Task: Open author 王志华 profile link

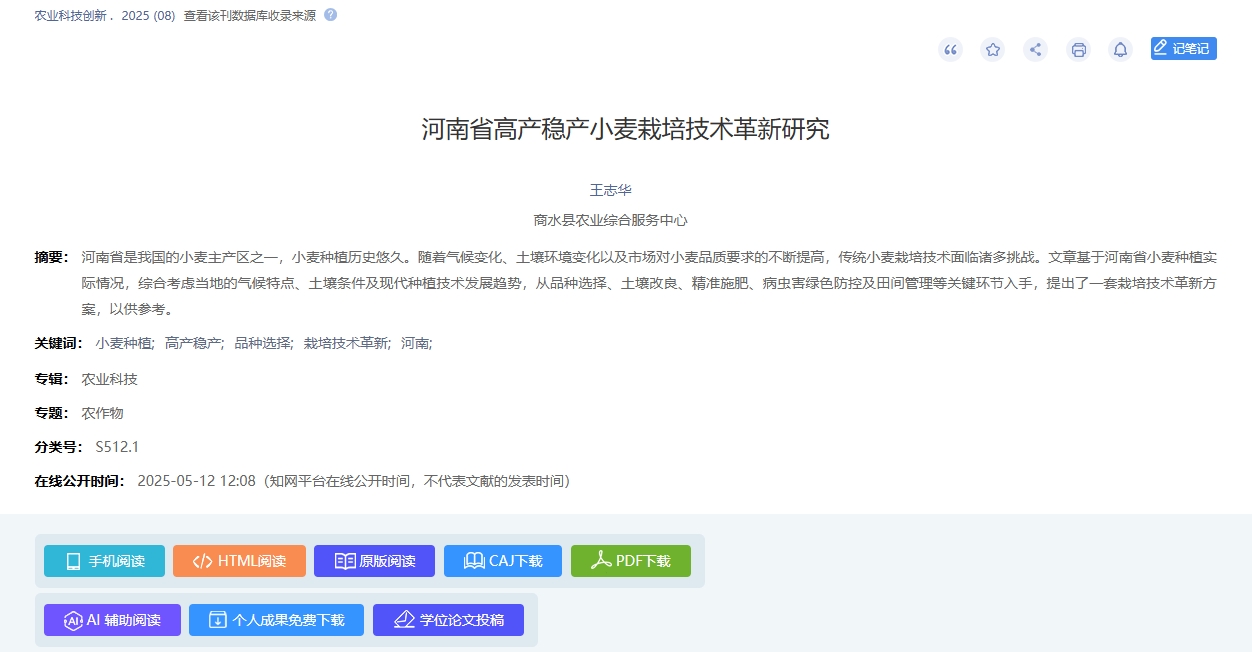Action: tap(611, 190)
